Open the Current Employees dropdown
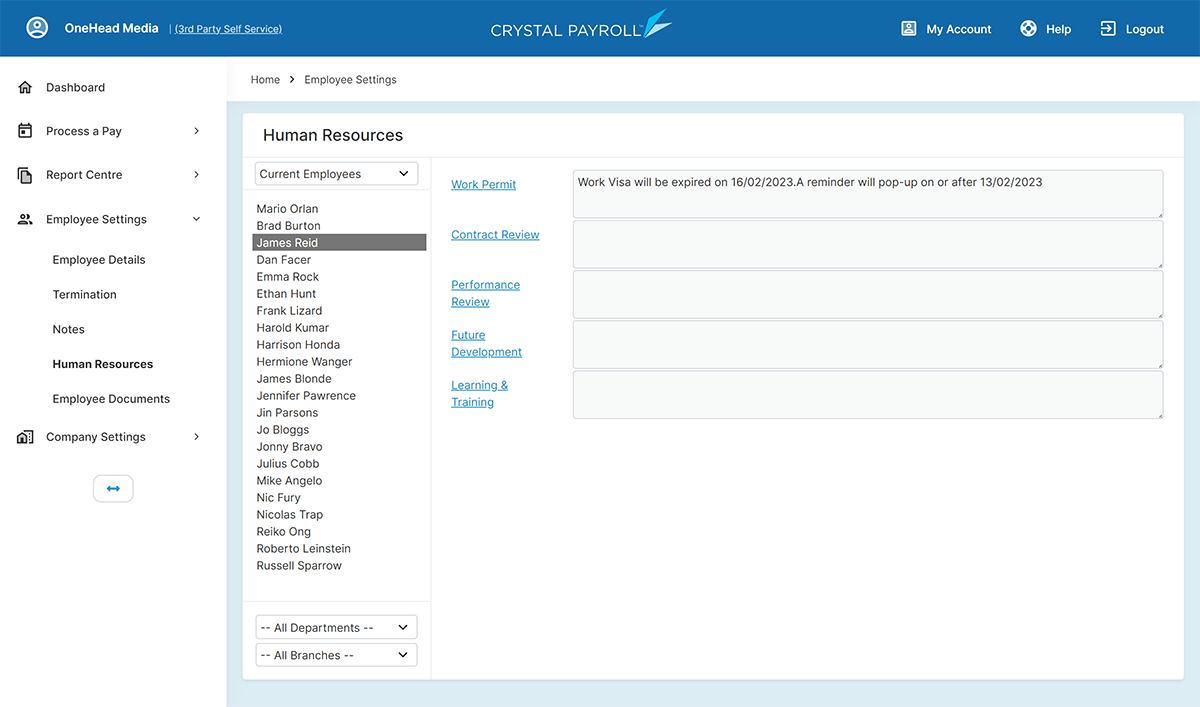Viewport: 1200px width, 707px height. [336, 174]
